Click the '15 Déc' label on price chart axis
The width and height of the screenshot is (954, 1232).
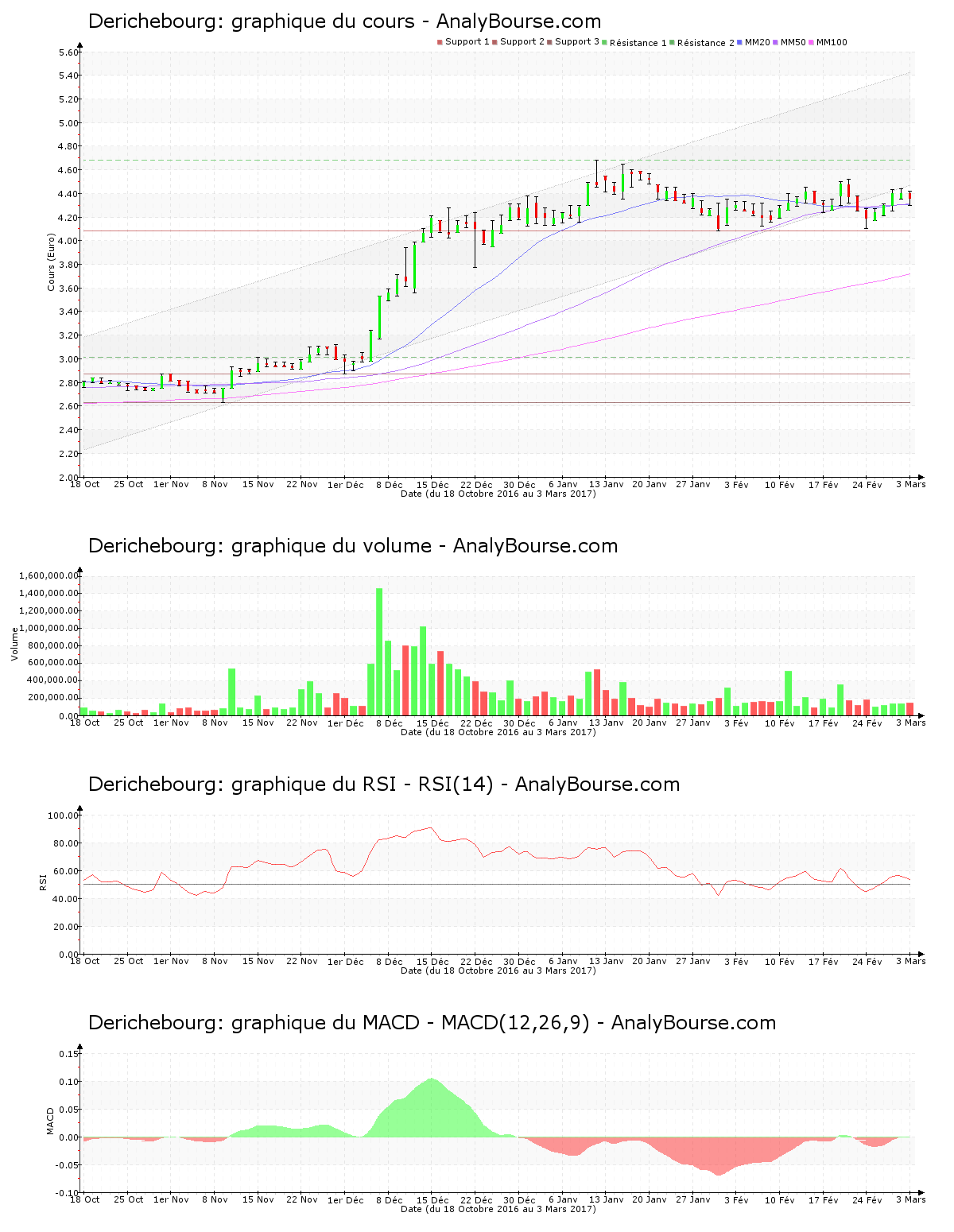[432, 484]
